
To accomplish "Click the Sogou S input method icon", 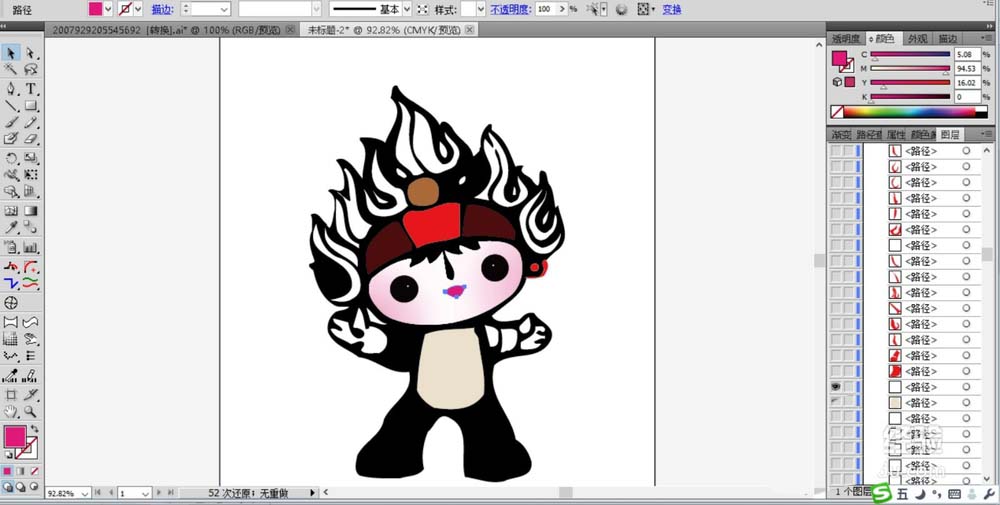I will coord(882,494).
